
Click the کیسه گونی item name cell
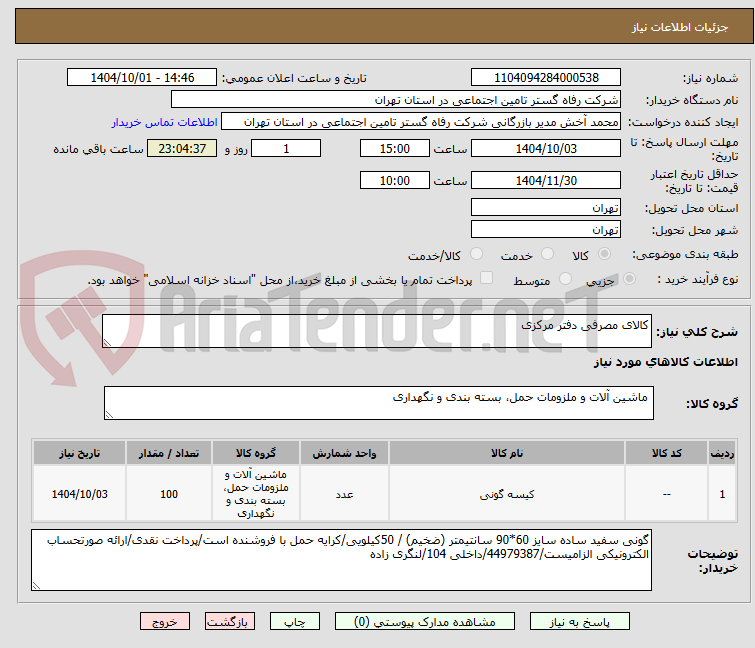click(507, 494)
